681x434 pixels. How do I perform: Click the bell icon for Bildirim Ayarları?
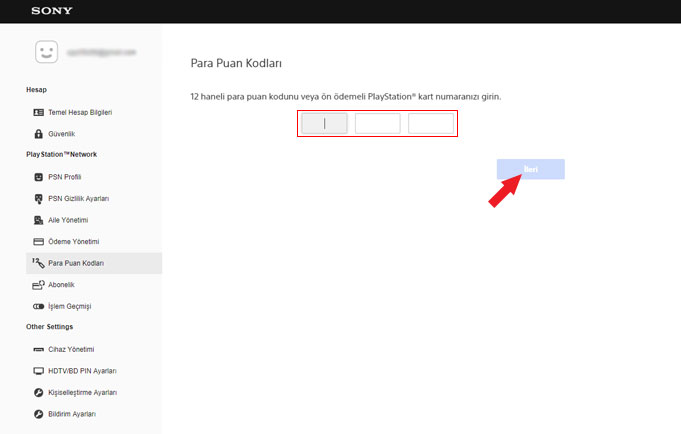coord(38,414)
